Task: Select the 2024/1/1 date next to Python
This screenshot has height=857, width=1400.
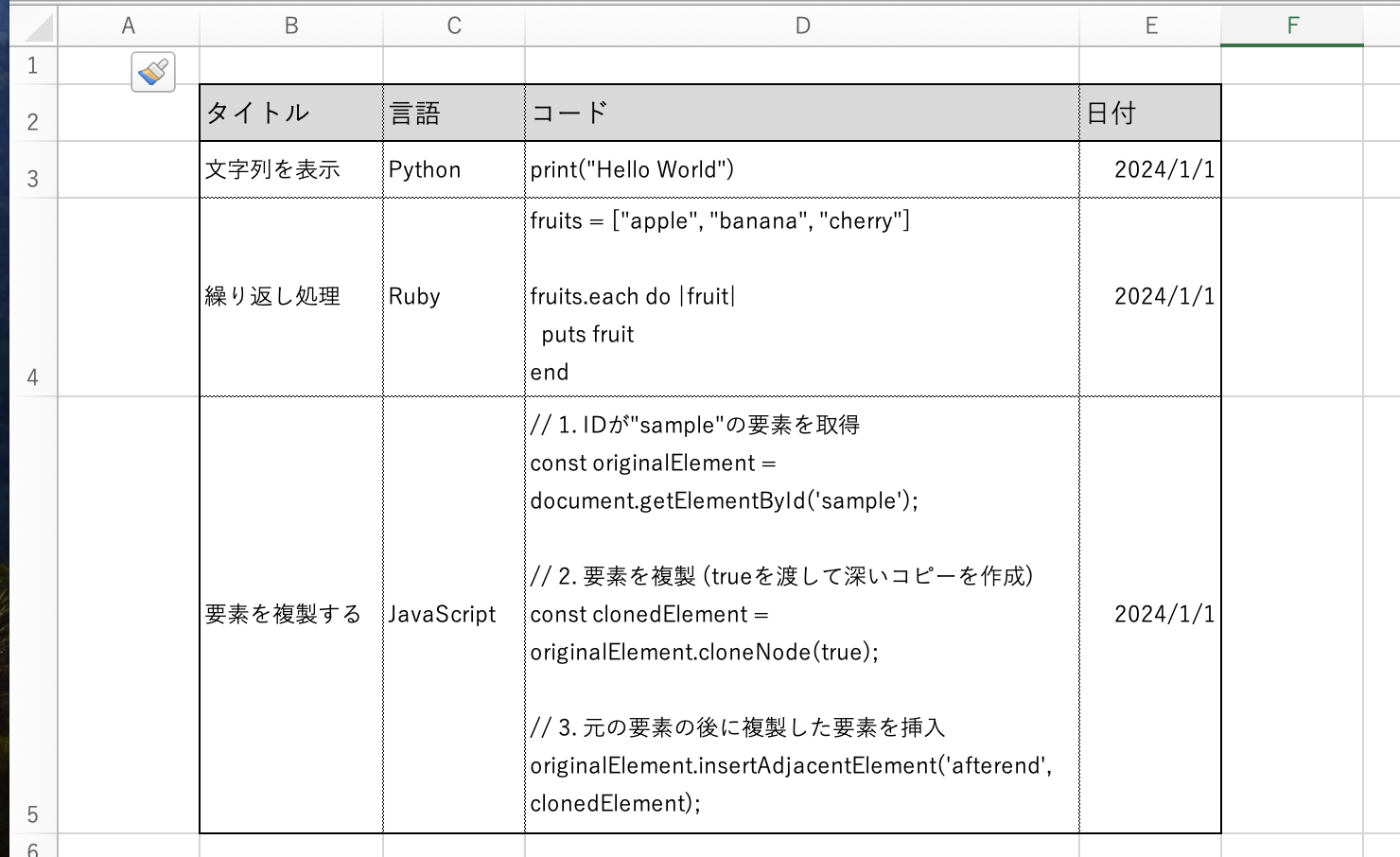Action: point(1164,169)
